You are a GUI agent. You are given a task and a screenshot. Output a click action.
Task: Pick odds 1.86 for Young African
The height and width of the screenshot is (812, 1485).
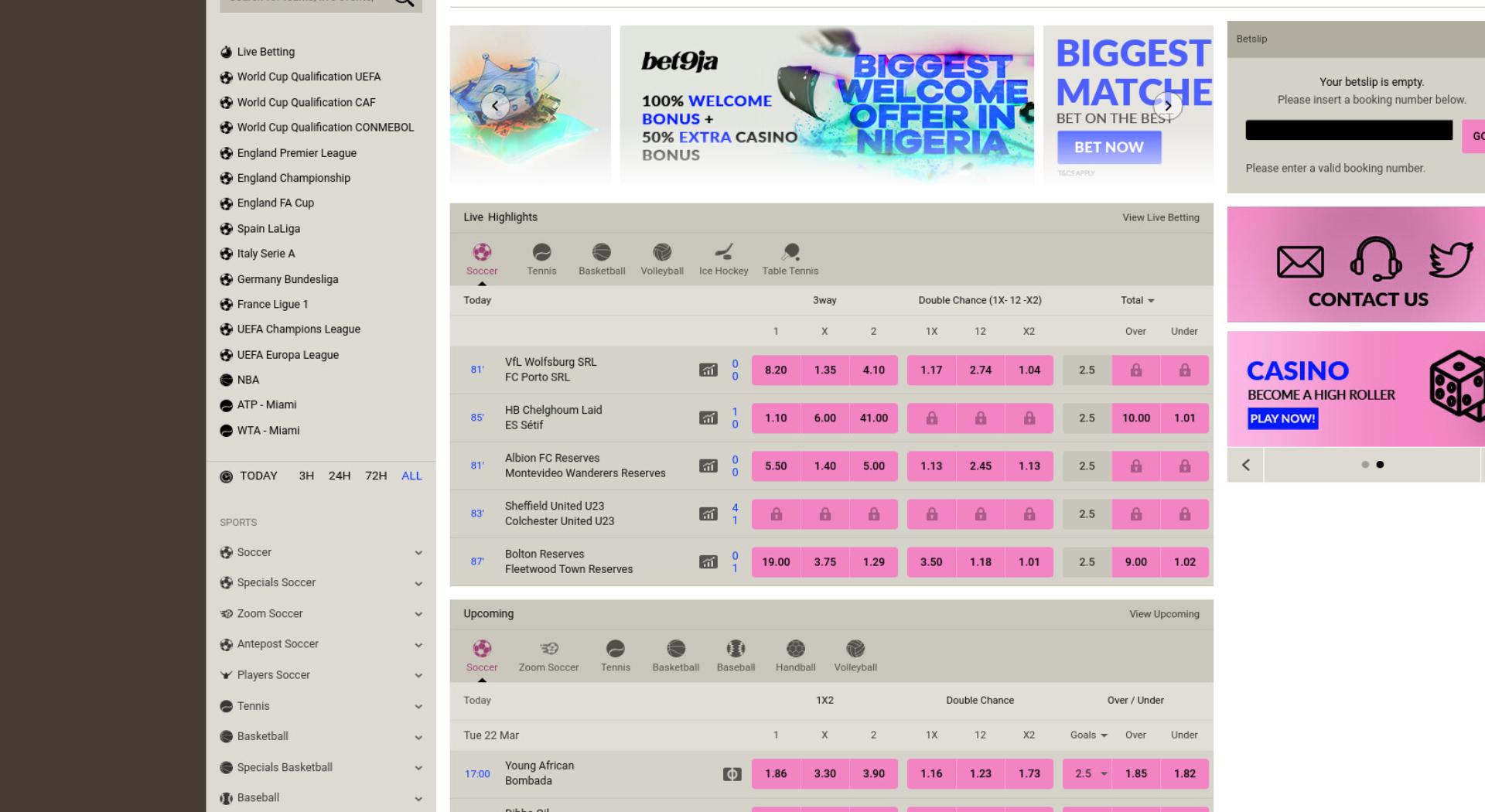coord(776,773)
